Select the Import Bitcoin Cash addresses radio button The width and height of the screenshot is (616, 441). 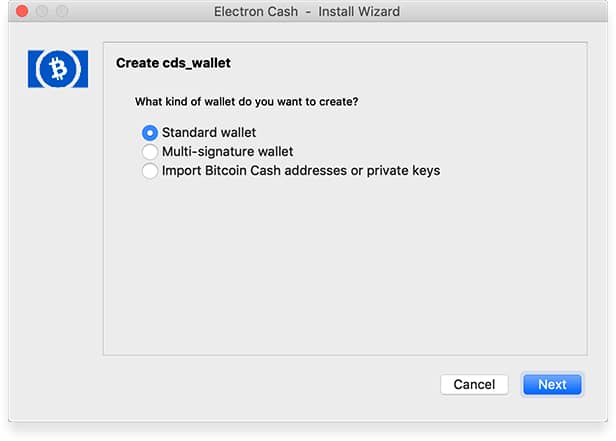150,171
